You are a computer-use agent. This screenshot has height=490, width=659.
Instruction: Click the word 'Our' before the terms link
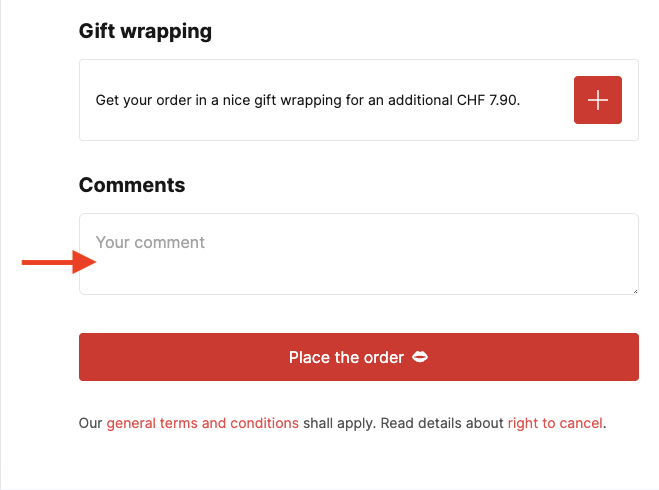(90, 423)
